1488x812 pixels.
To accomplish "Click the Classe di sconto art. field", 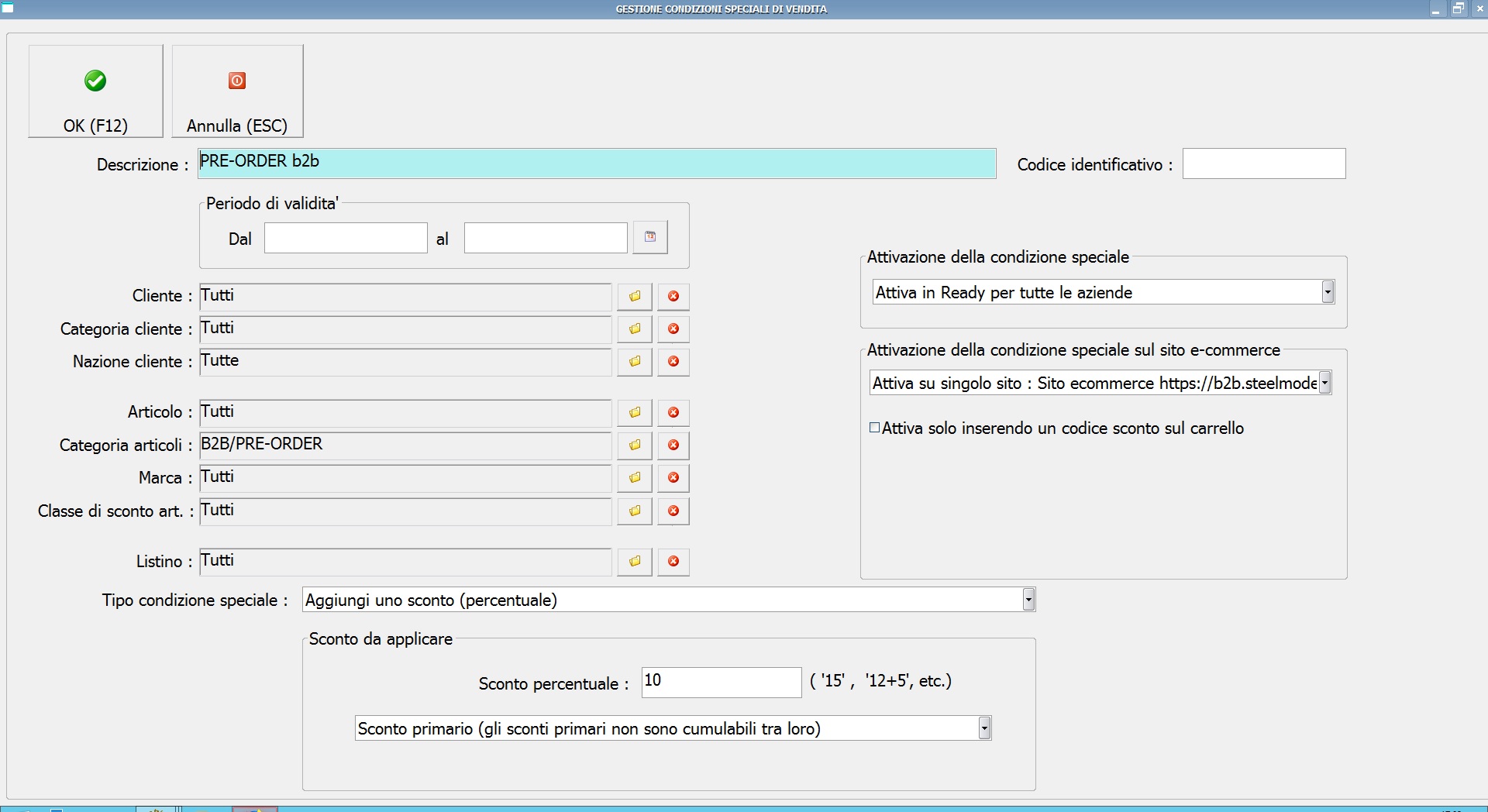I will (405, 511).
